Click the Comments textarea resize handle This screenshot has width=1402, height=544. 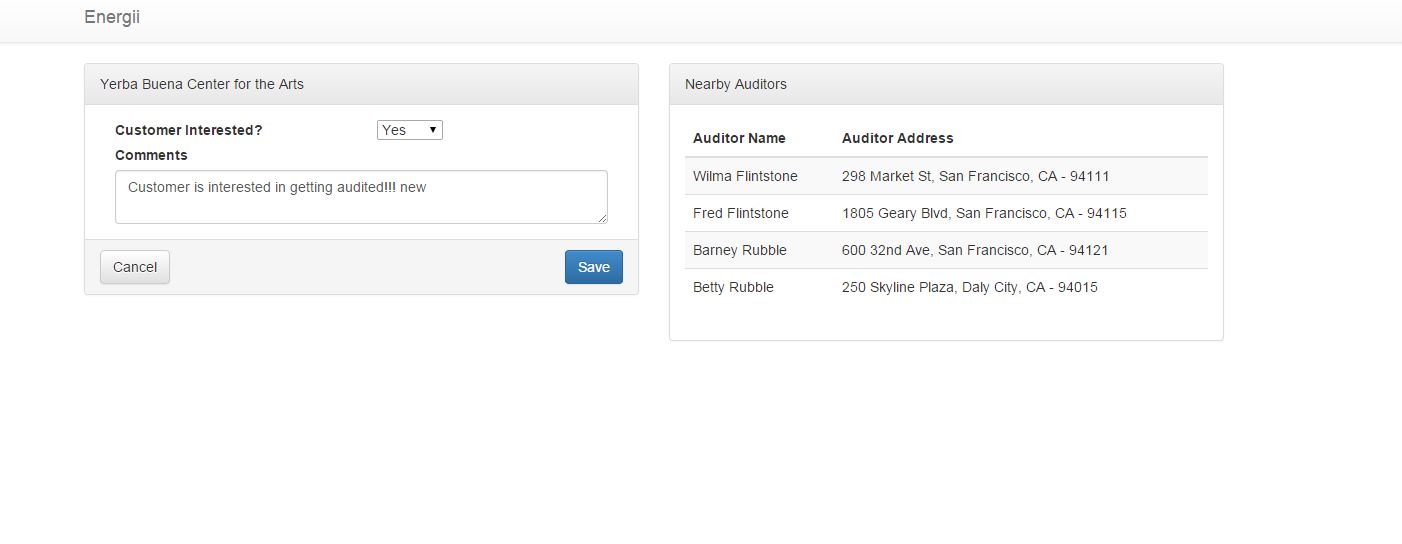[602, 218]
